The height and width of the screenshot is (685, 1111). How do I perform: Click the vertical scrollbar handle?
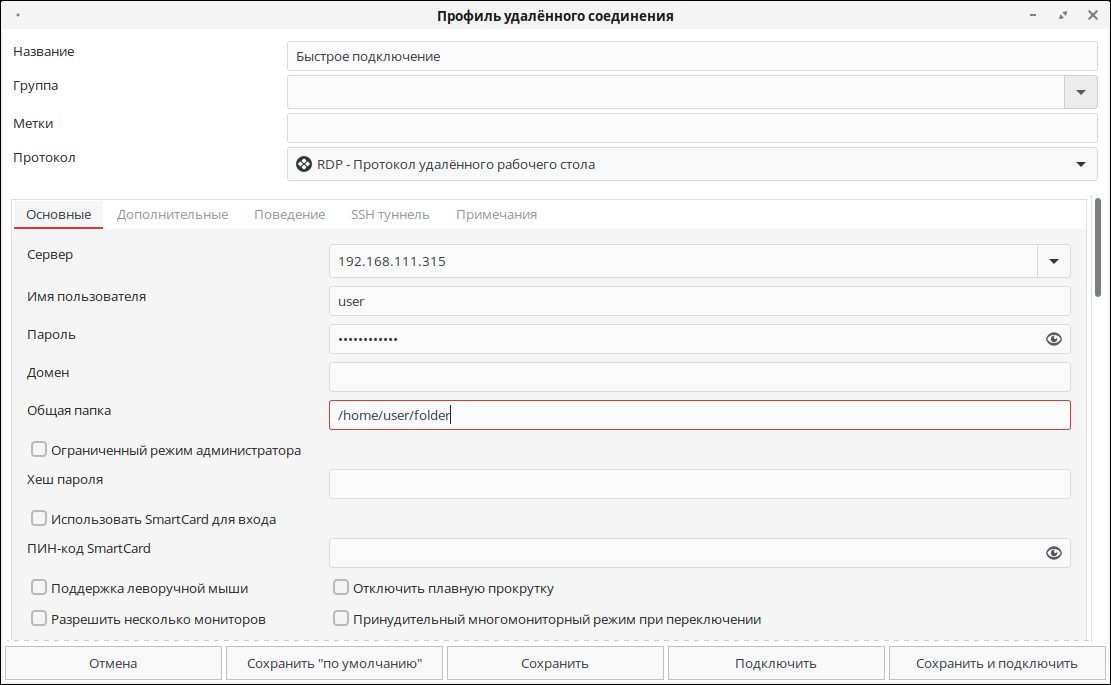pos(1098,248)
